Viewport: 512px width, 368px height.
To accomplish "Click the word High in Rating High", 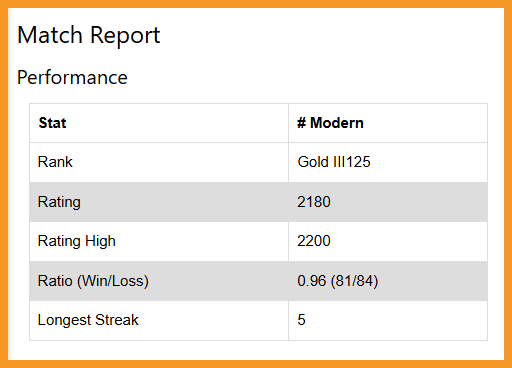I will pyautogui.click(x=100, y=241).
